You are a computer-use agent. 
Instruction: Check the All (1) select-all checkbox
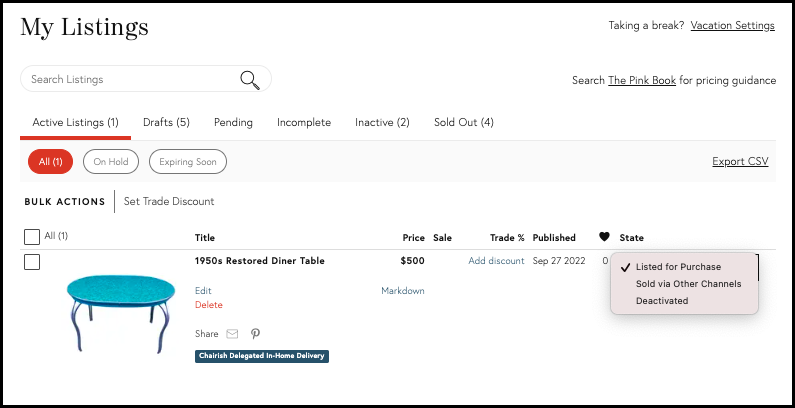(32, 237)
